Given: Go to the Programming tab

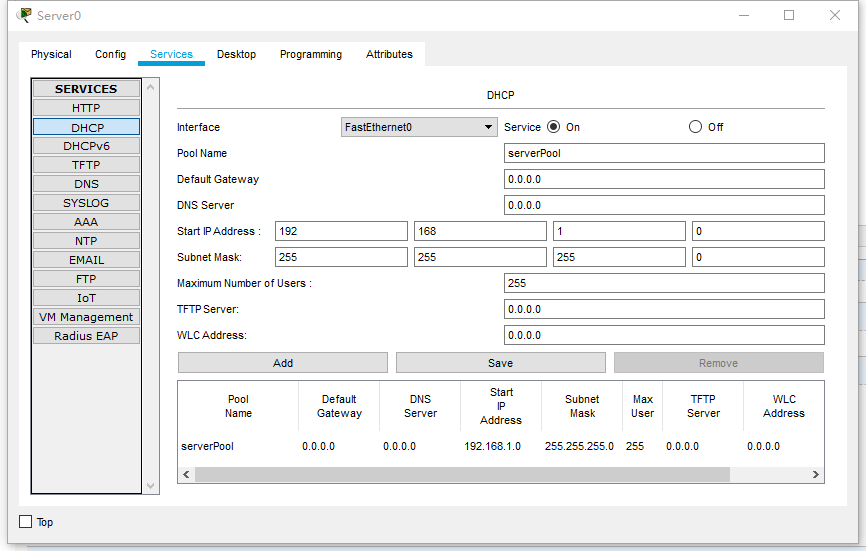Looking at the screenshot, I should [310, 54].
